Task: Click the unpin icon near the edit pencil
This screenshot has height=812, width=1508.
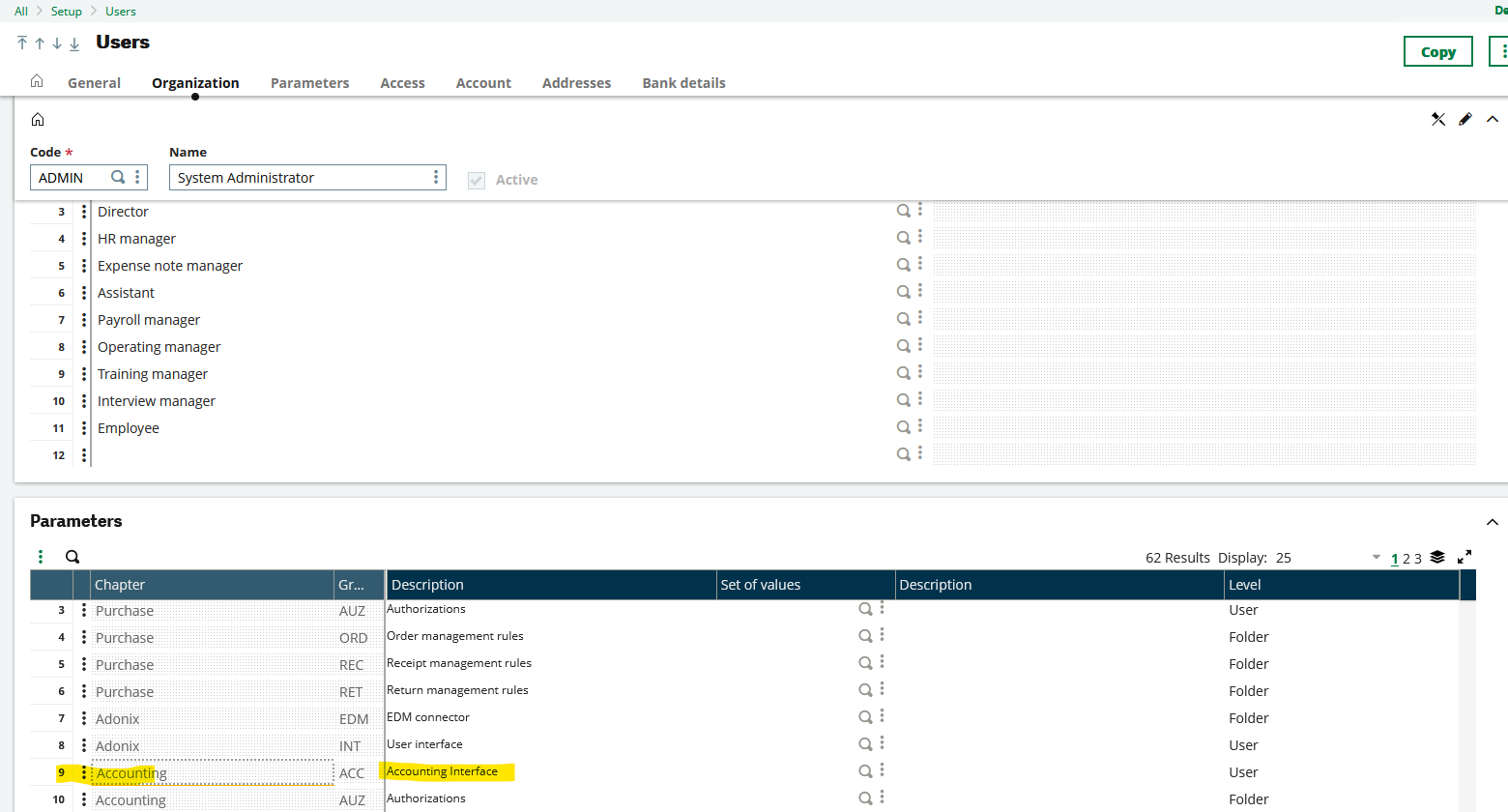Action: tap(1438, 119)
